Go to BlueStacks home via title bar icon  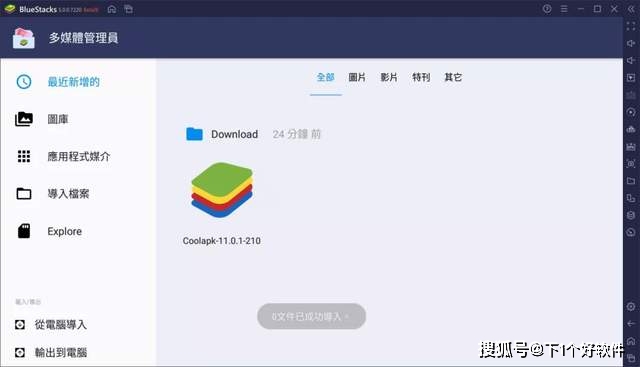112,9
